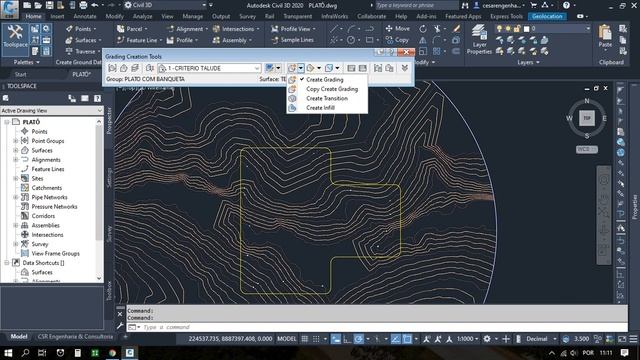The image size is (640, 360).
Task: Close the command line panel with X
Action: point(120,314)
